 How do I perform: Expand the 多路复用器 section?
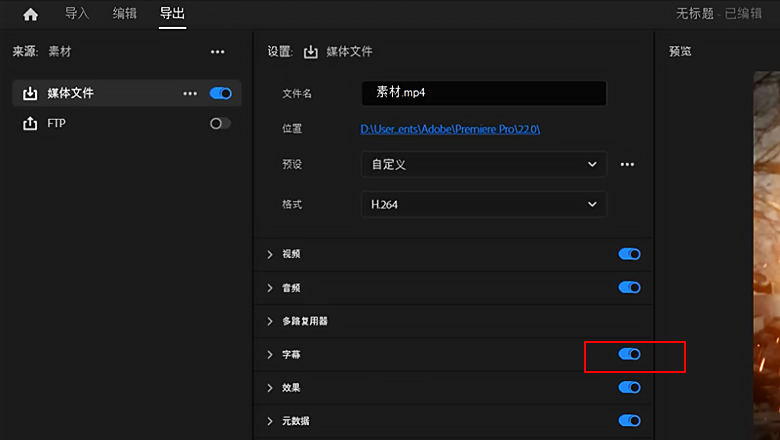click(x=270, y=321)
